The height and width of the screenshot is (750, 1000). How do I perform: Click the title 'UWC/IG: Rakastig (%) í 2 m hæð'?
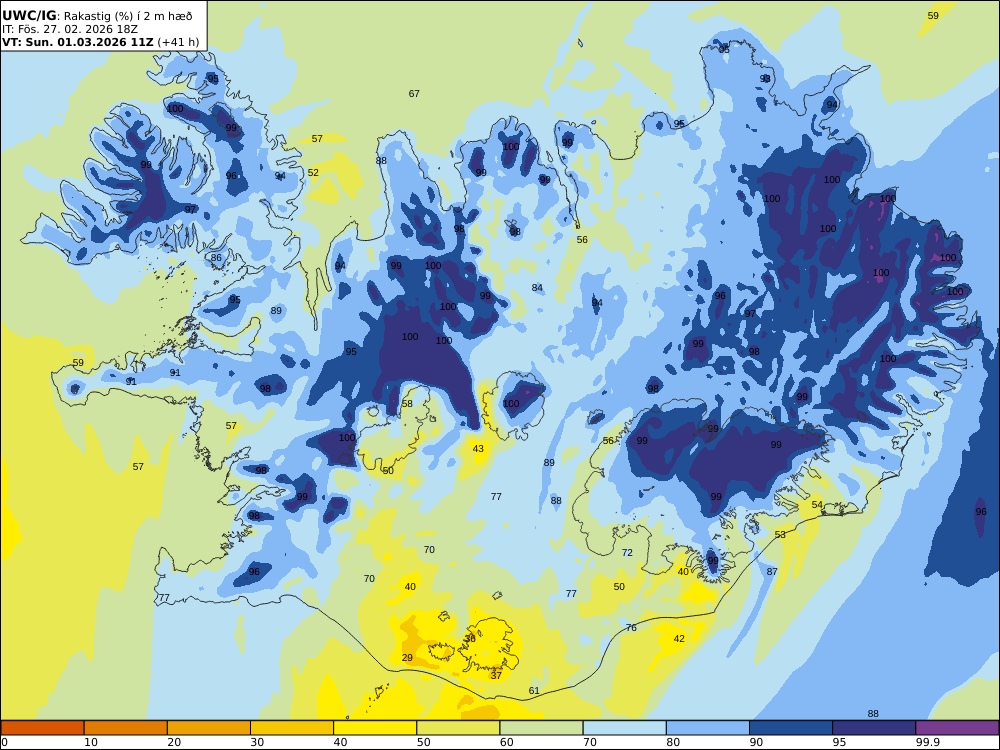click(x=97, y=16)
